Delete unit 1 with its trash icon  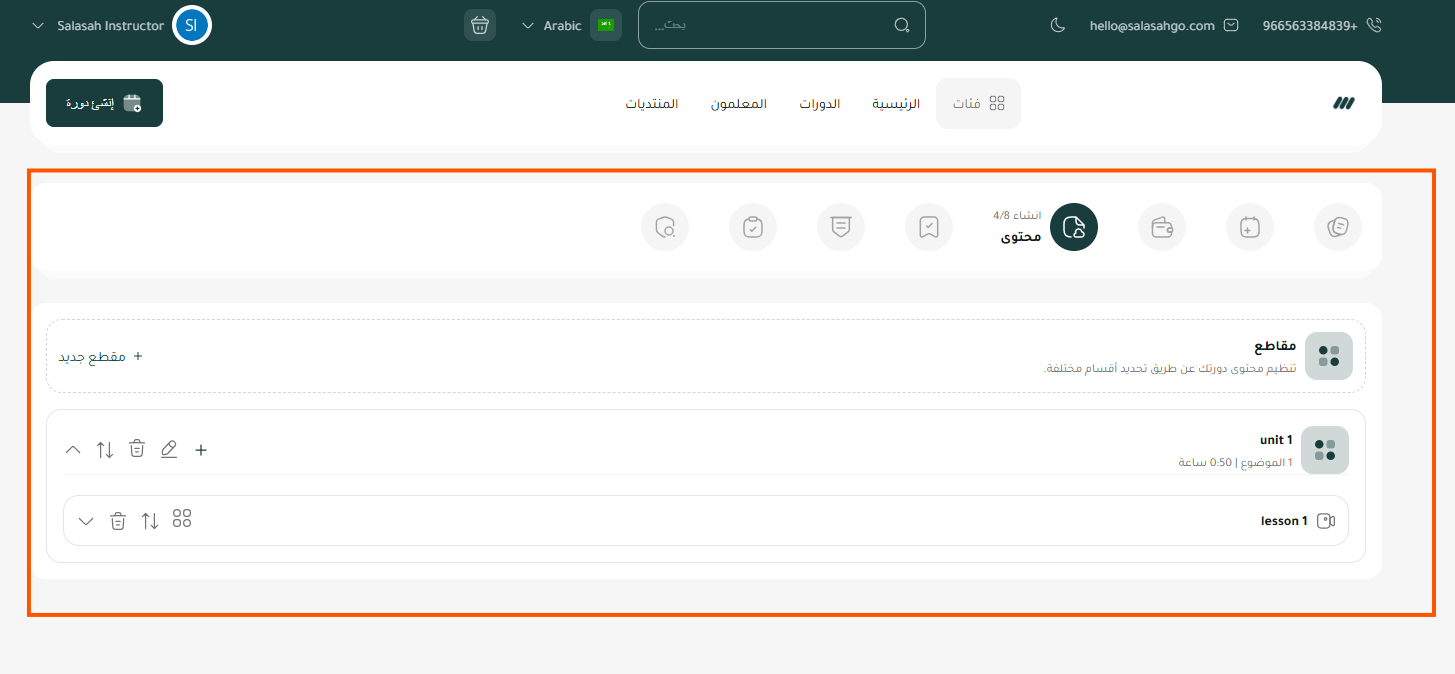click(137, 450)
